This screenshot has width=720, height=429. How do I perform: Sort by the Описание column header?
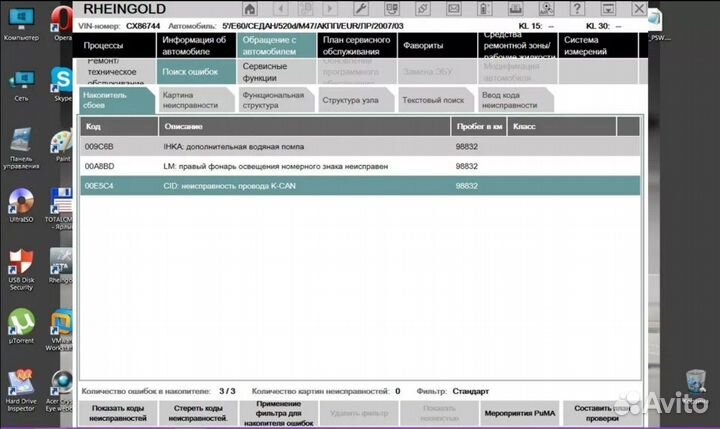click(304, 126)
